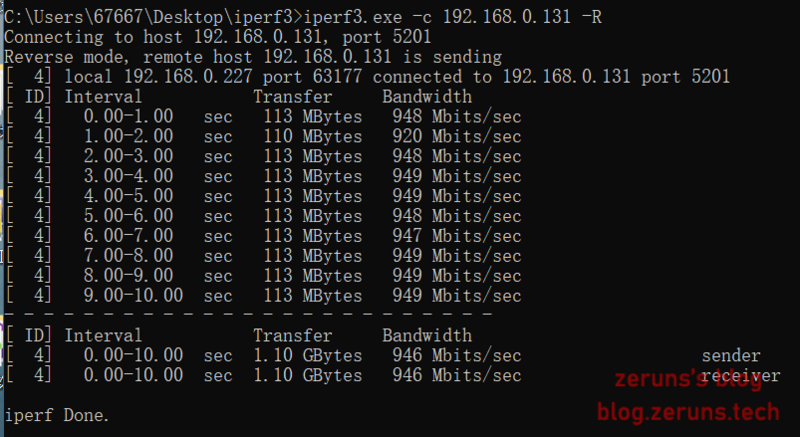Image resolution: width=800 pixels, height=437 pixels.
Task: Click the "iperf Done." message
Action: point(57,416)
